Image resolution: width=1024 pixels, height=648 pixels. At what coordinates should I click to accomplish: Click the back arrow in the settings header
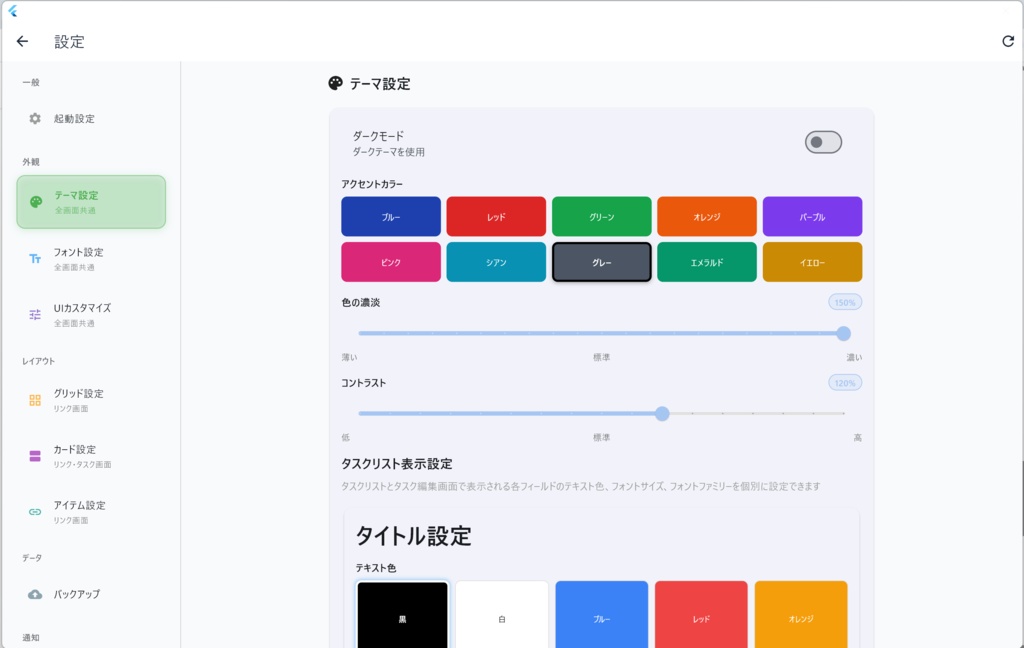pos(22,41)
